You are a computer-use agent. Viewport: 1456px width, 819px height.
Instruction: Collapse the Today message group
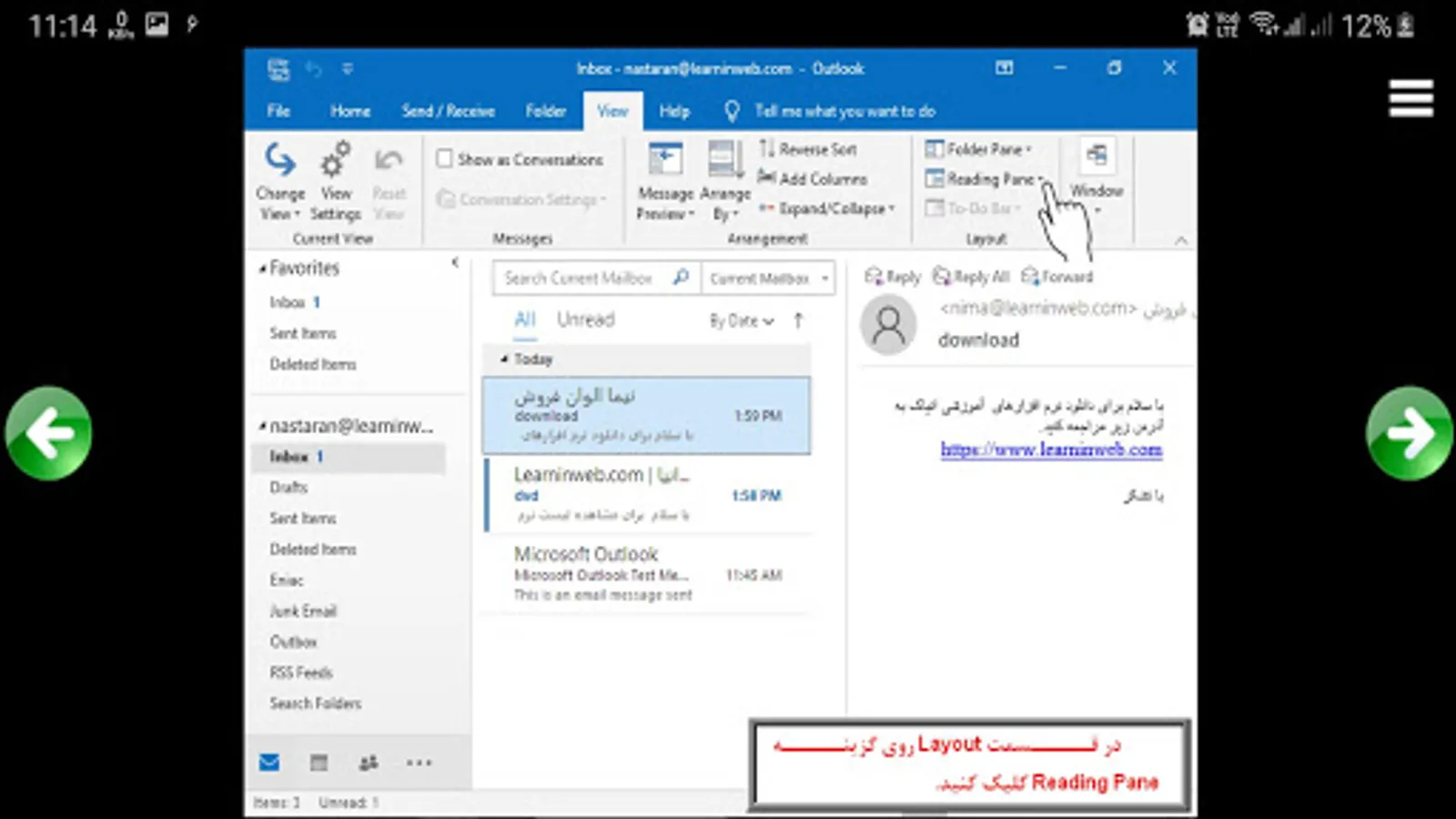point(504,359)
